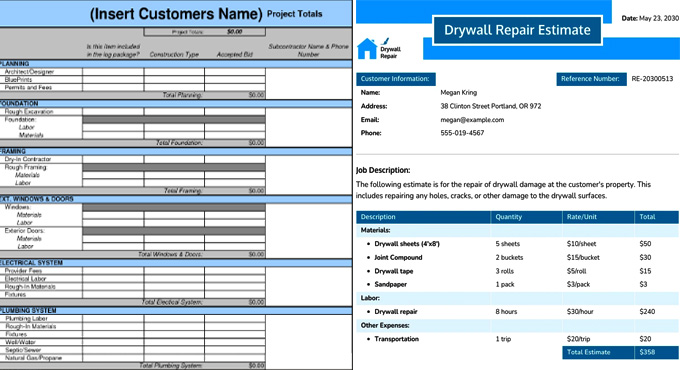Image resolution: width=680 pixels, height=370 pixels.
Task: Click the Project Totals $0.00 box
Action: [205, 32]
